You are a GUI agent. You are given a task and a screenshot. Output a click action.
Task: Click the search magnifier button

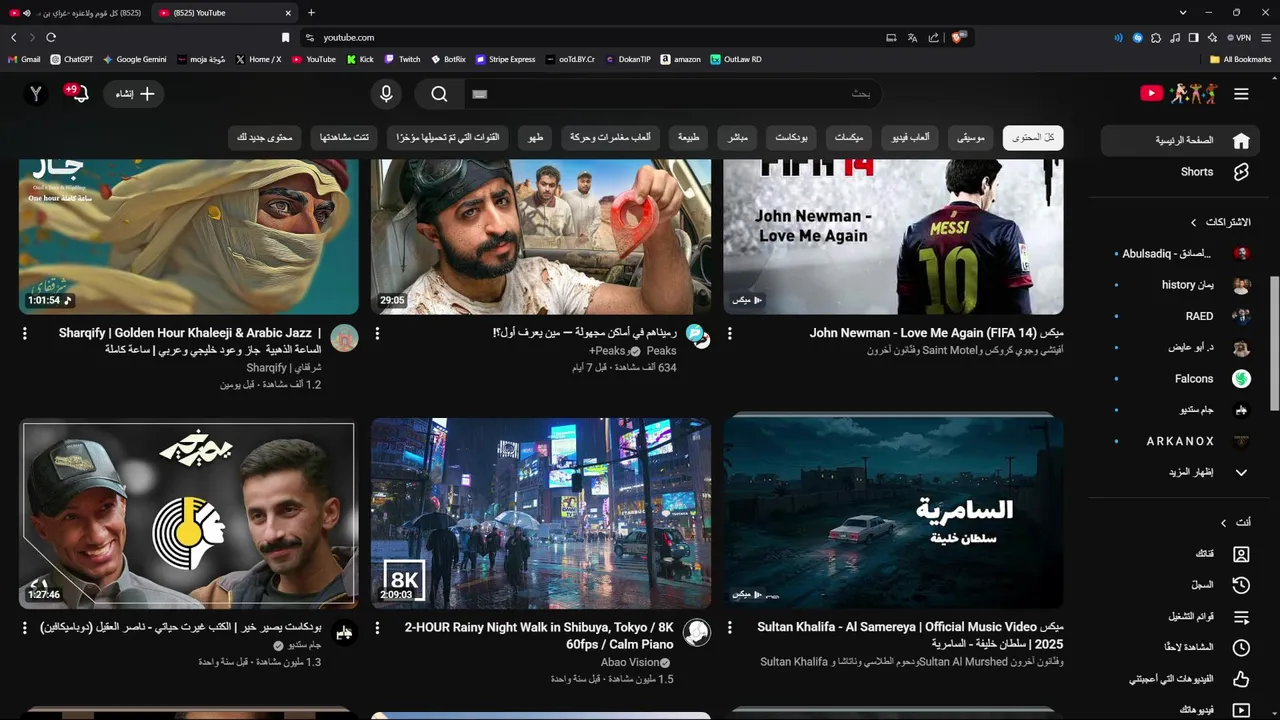coord(439,94)
